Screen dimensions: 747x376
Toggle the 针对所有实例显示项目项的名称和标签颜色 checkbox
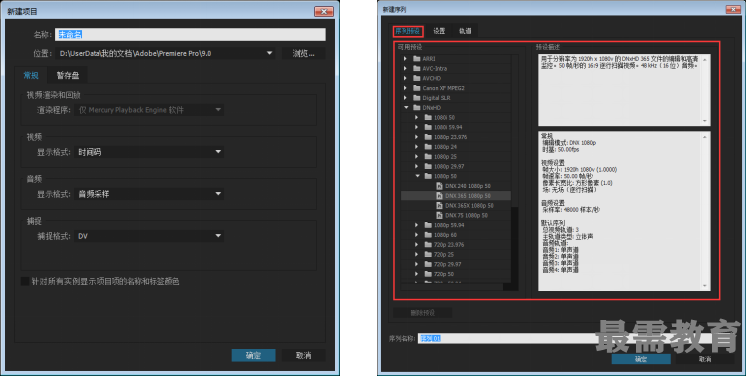click(x=25, y=282)
